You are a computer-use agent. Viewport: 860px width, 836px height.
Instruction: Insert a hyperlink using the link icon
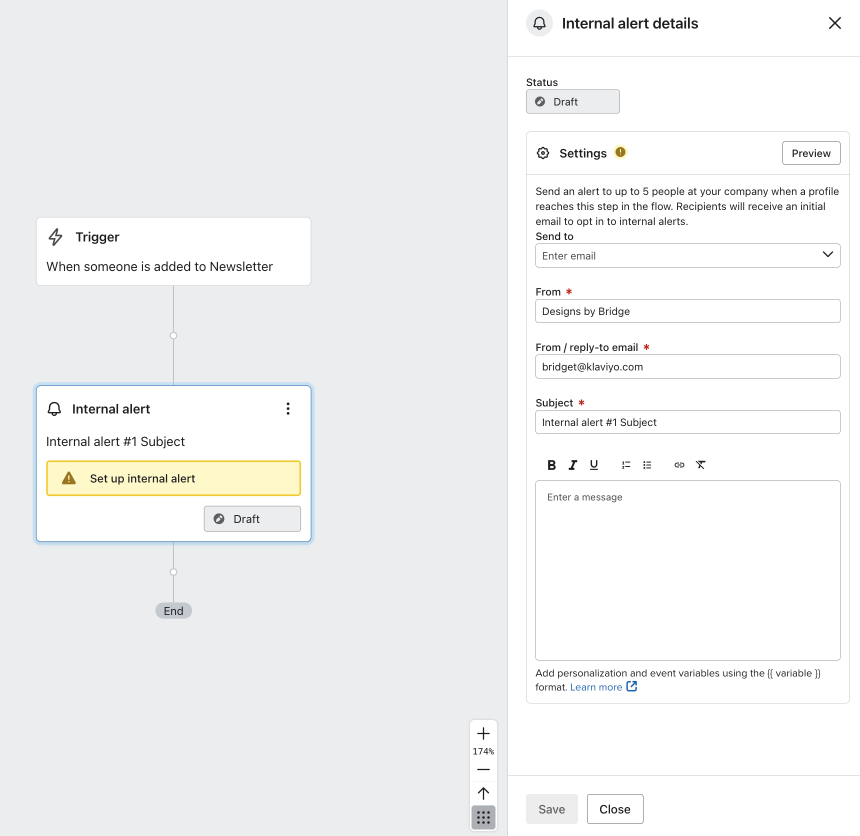[679, 464]
